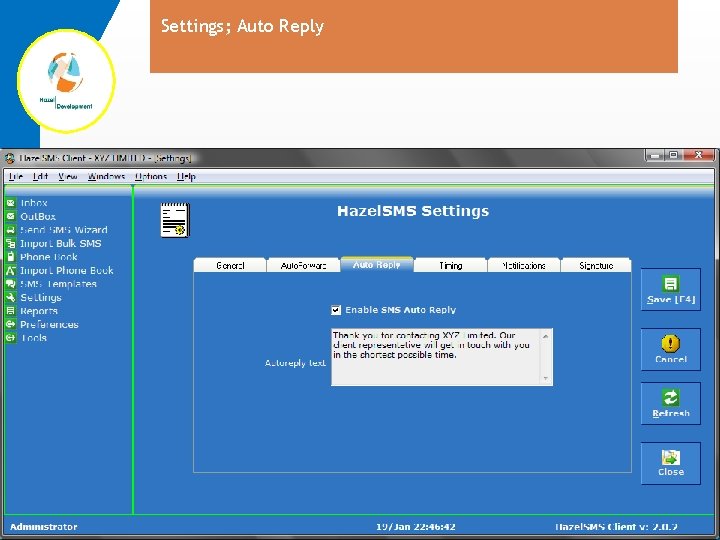Click the Refresh button
Screen dimensions: 720x540
pyautogui.click(x=671, y=404)
